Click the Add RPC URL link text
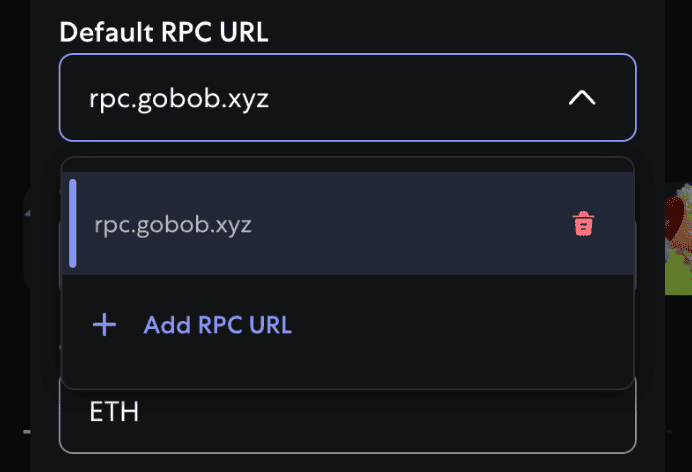This screenshot has width=692, height=472. tap(217, 325)
